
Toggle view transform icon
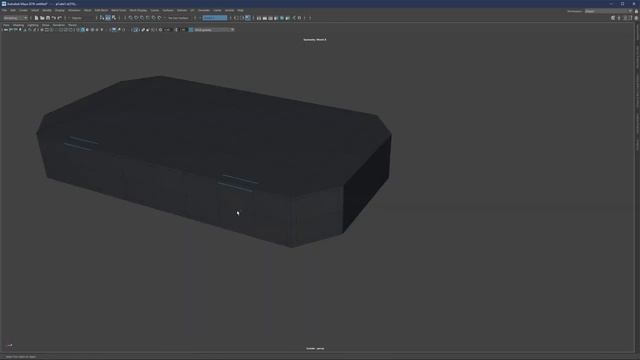click(x=191, y=30)
